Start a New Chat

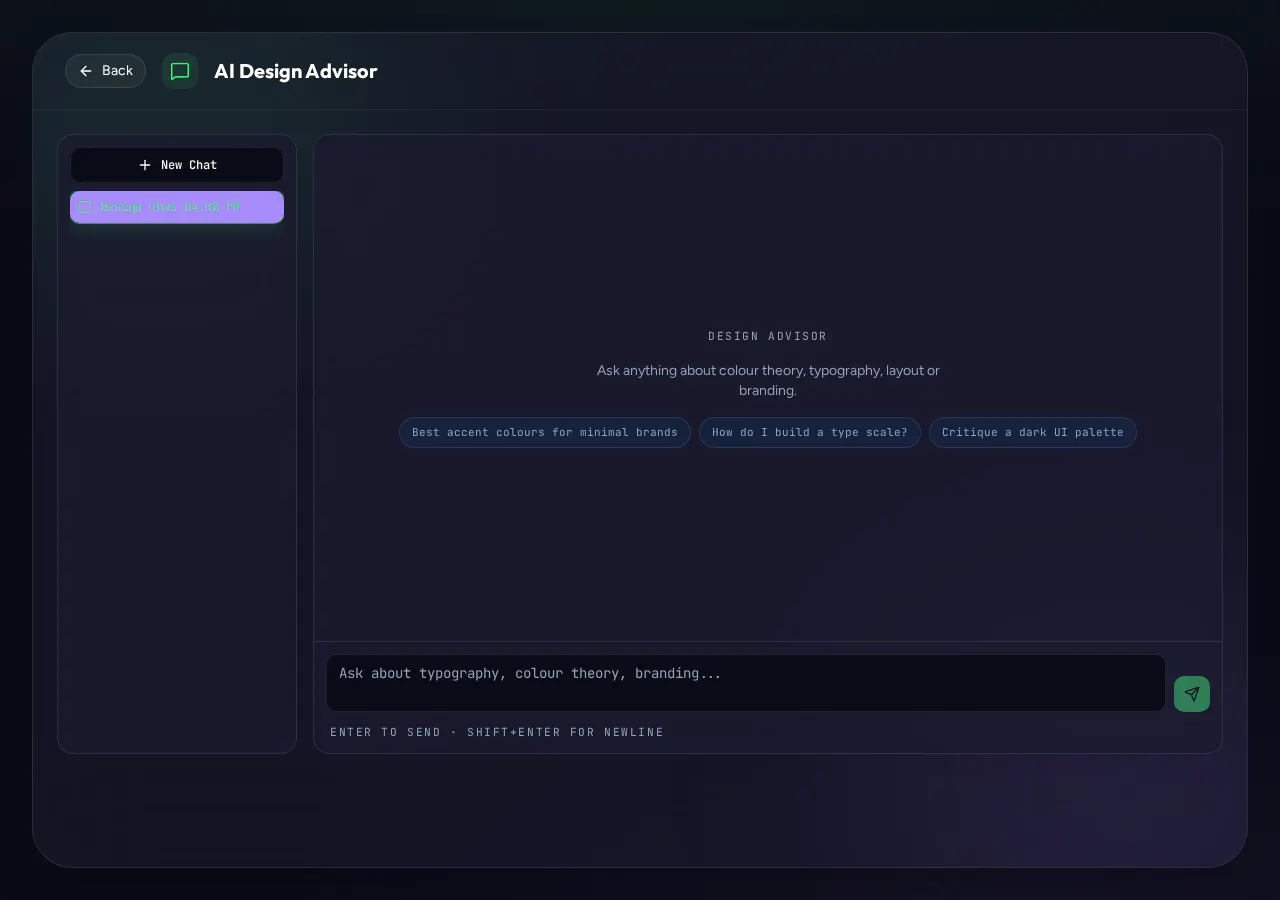click(177, 165)
